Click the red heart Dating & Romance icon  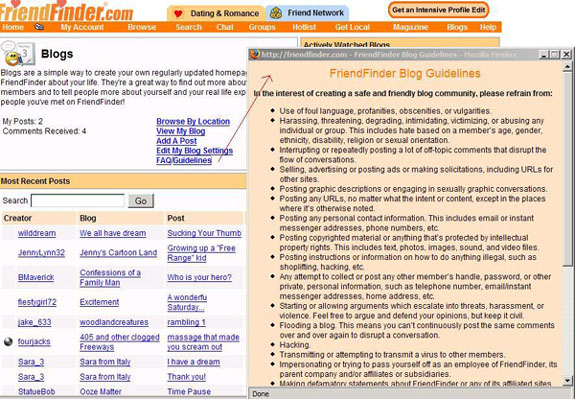click(178, 14)
